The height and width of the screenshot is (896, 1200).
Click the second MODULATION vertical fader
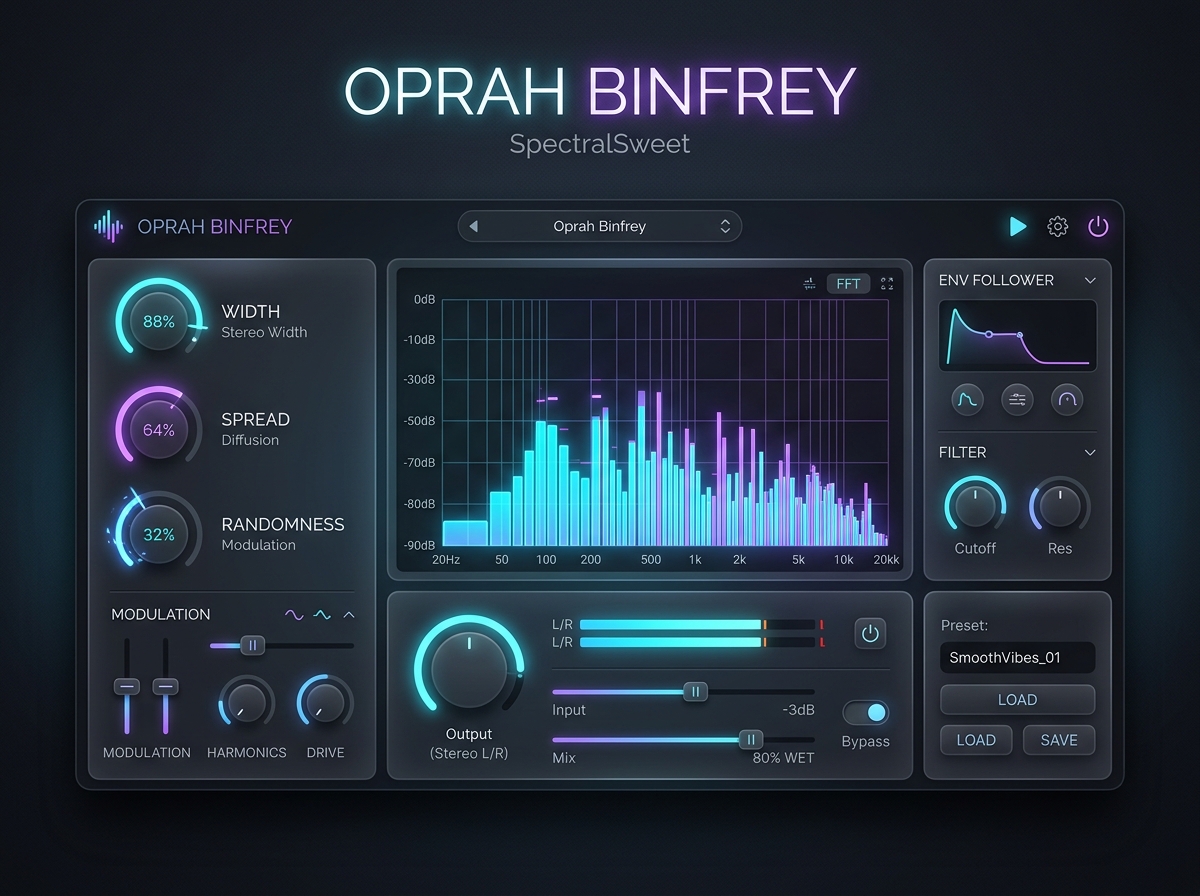pyautogui.click(x=166, y=687)
